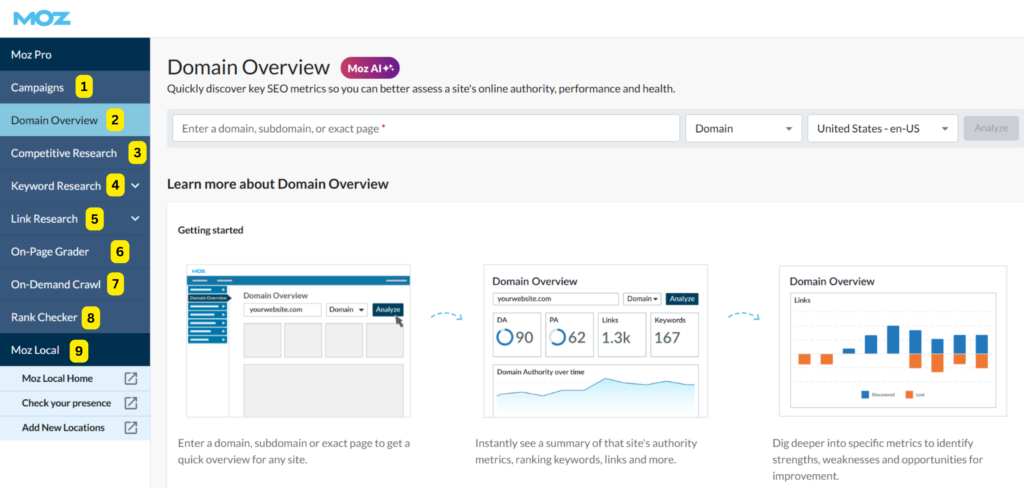This screenshot has height=488, width=1024.
Task: Click the Moz logo
Action: click(42, 18)
